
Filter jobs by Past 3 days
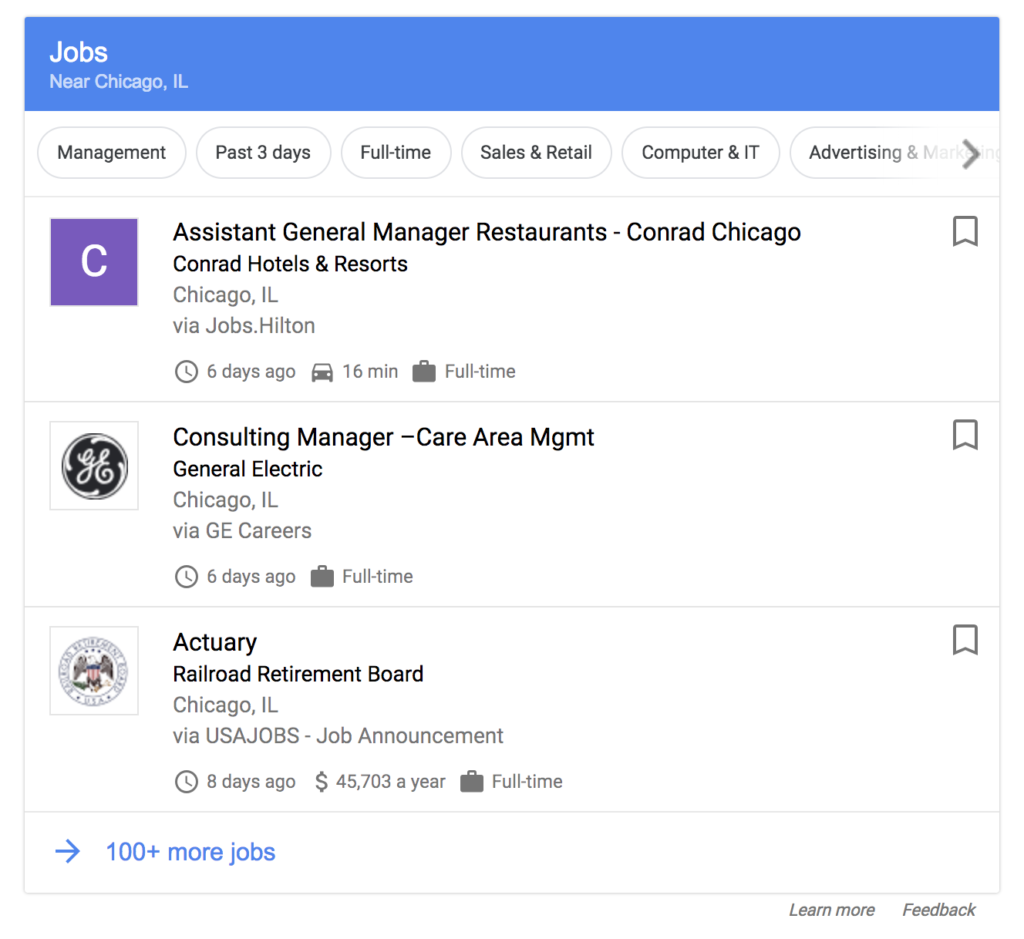[x=263, y=153]
